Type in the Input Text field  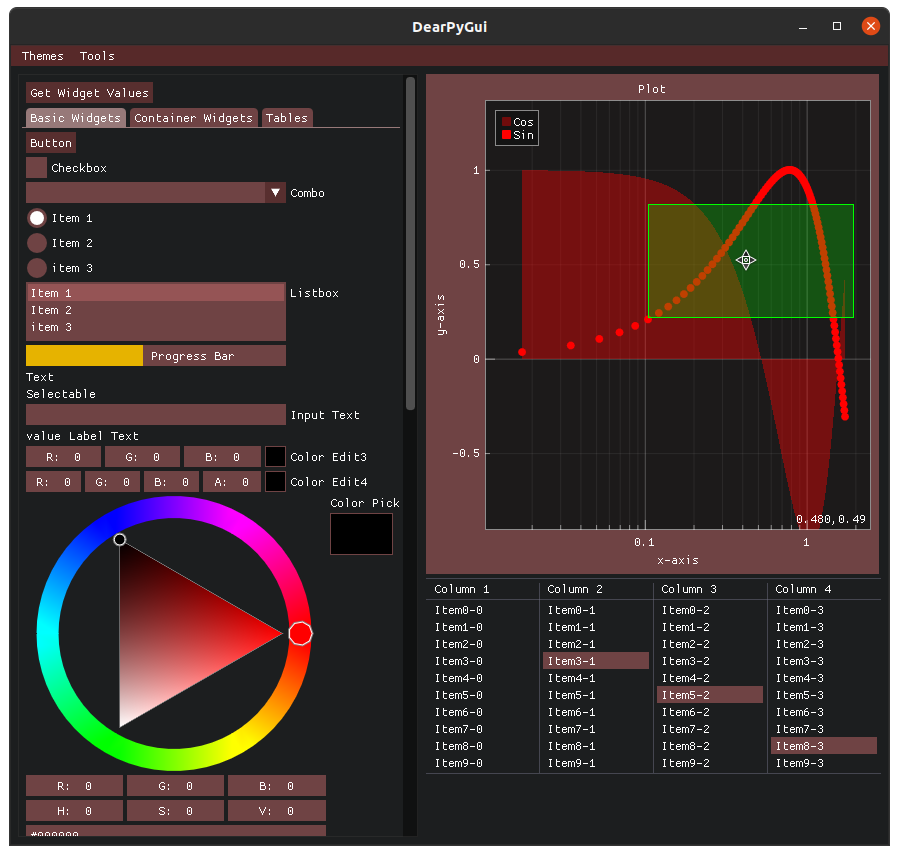[x=155, y=415]
